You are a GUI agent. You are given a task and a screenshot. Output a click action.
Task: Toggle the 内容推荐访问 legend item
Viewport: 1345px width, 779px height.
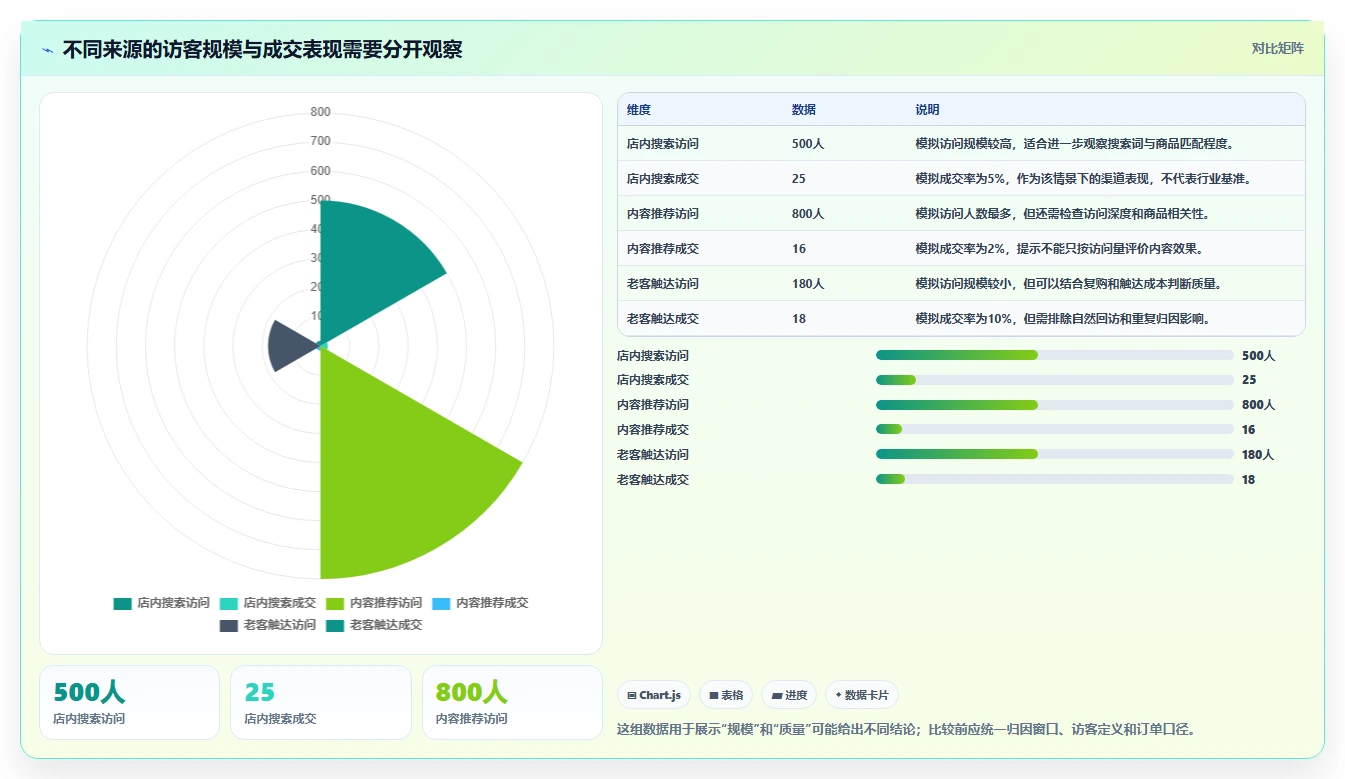point(374,603)
